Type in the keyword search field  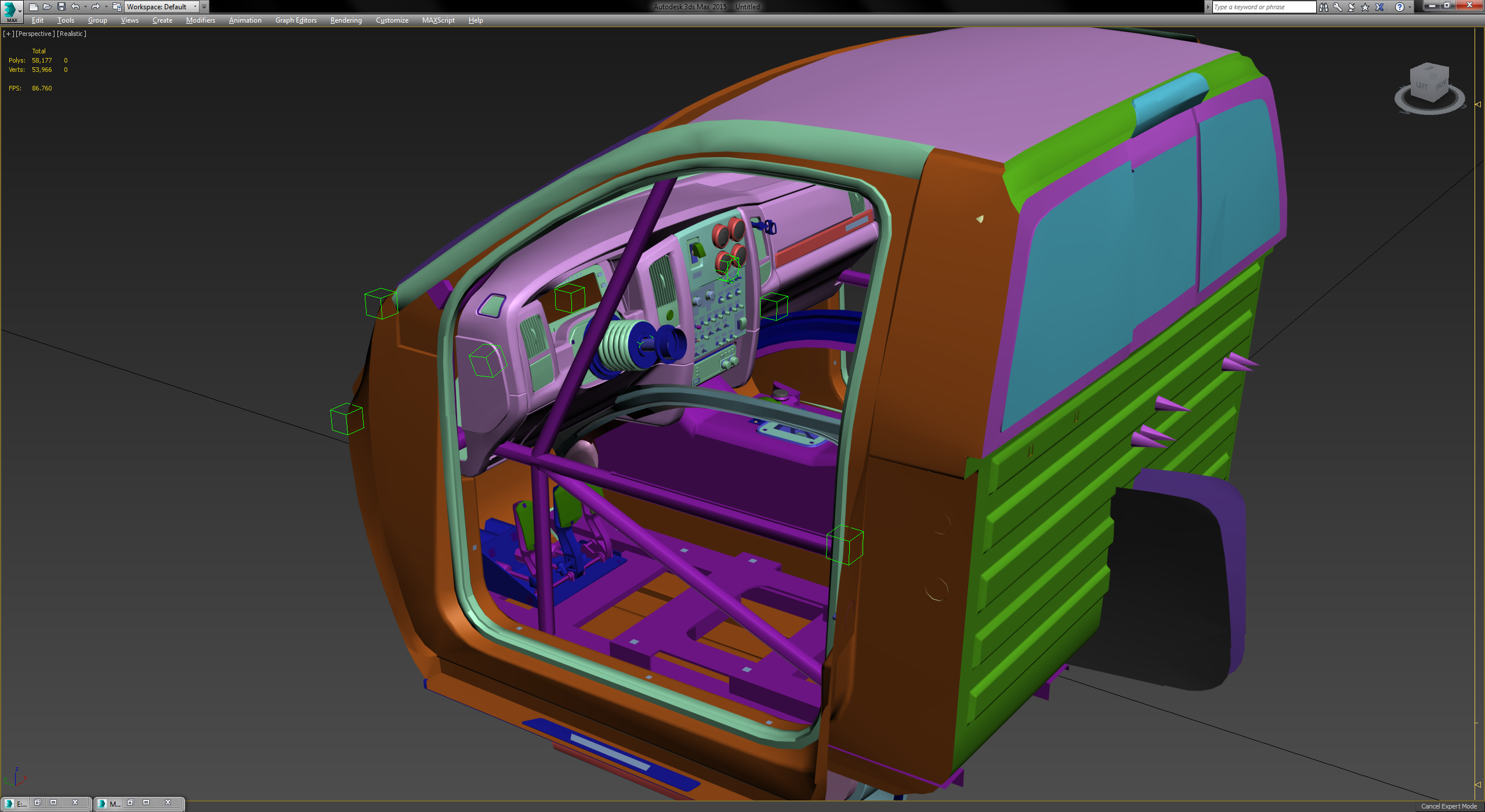pyautogui.click(x=1262, y=6)
